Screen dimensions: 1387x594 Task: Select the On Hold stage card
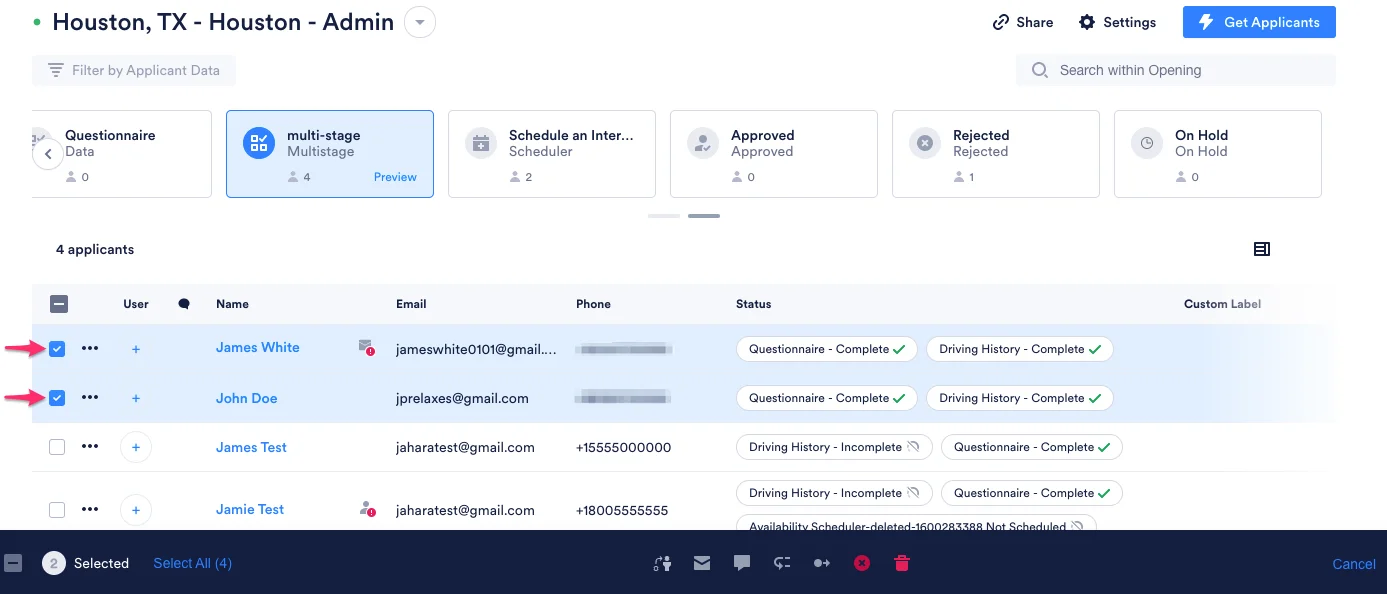1218,154
